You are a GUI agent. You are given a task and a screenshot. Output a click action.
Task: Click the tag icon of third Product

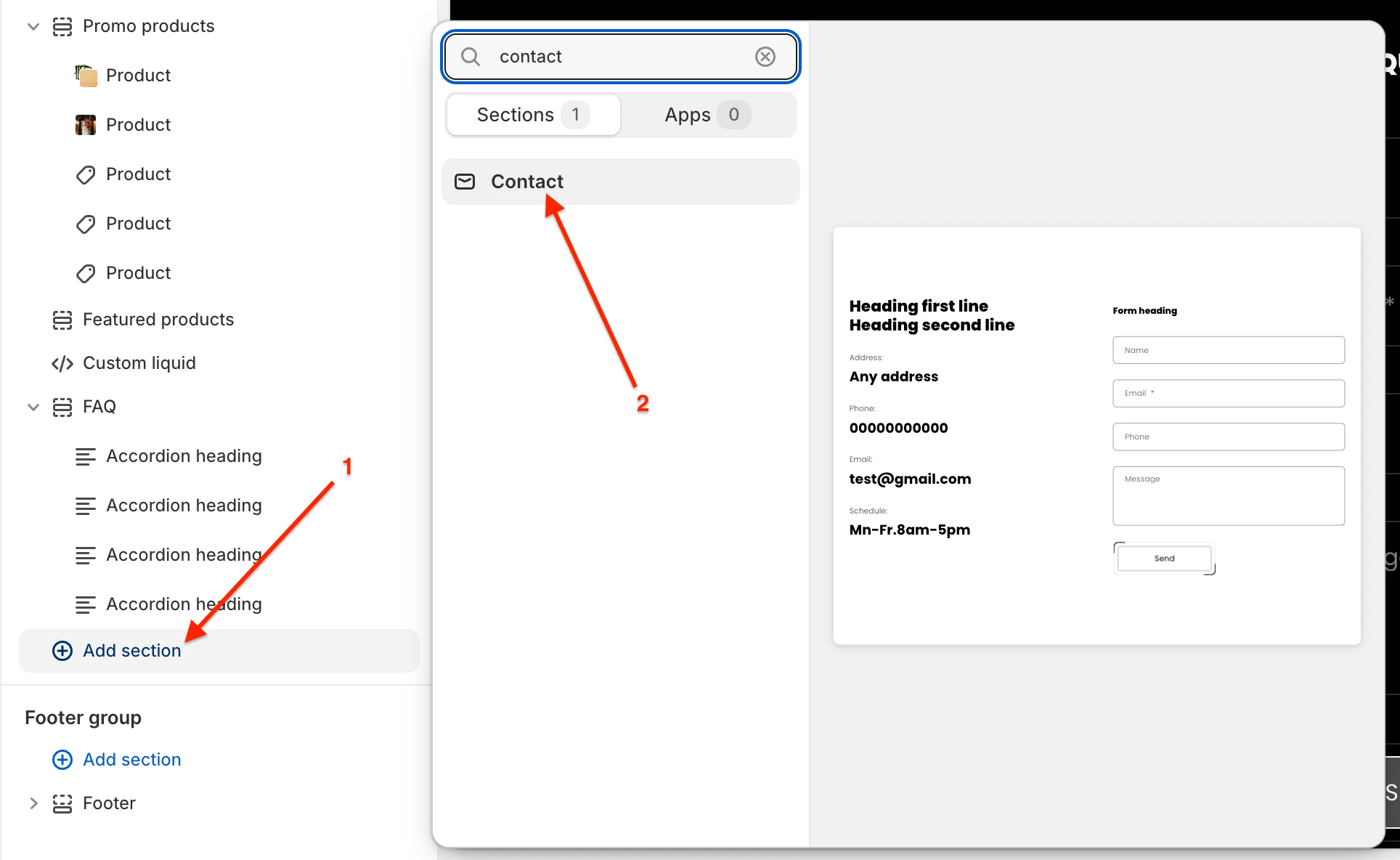click(x=86, y=174)
